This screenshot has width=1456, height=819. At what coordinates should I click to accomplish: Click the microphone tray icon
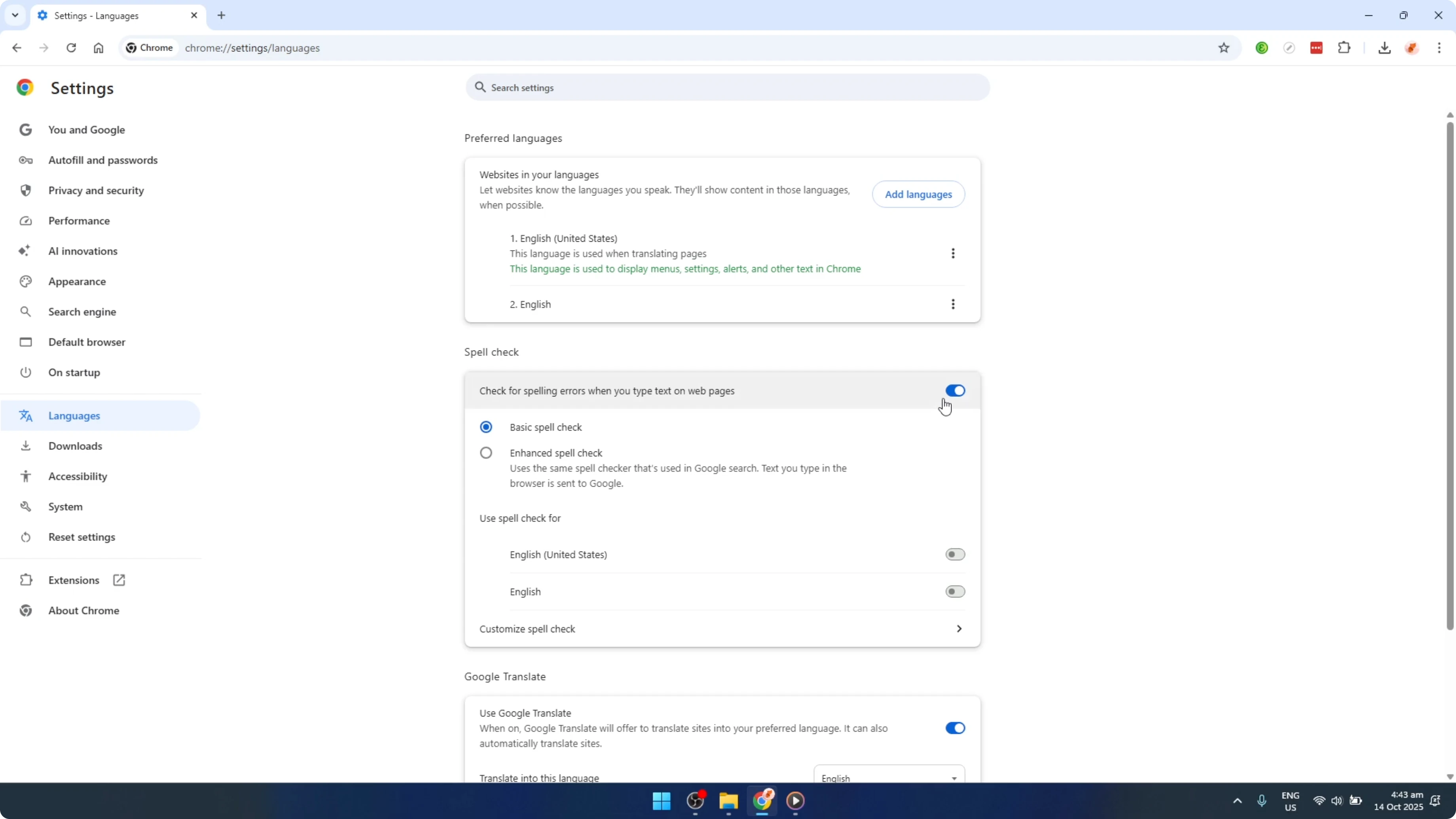(x=1262, y=801)
